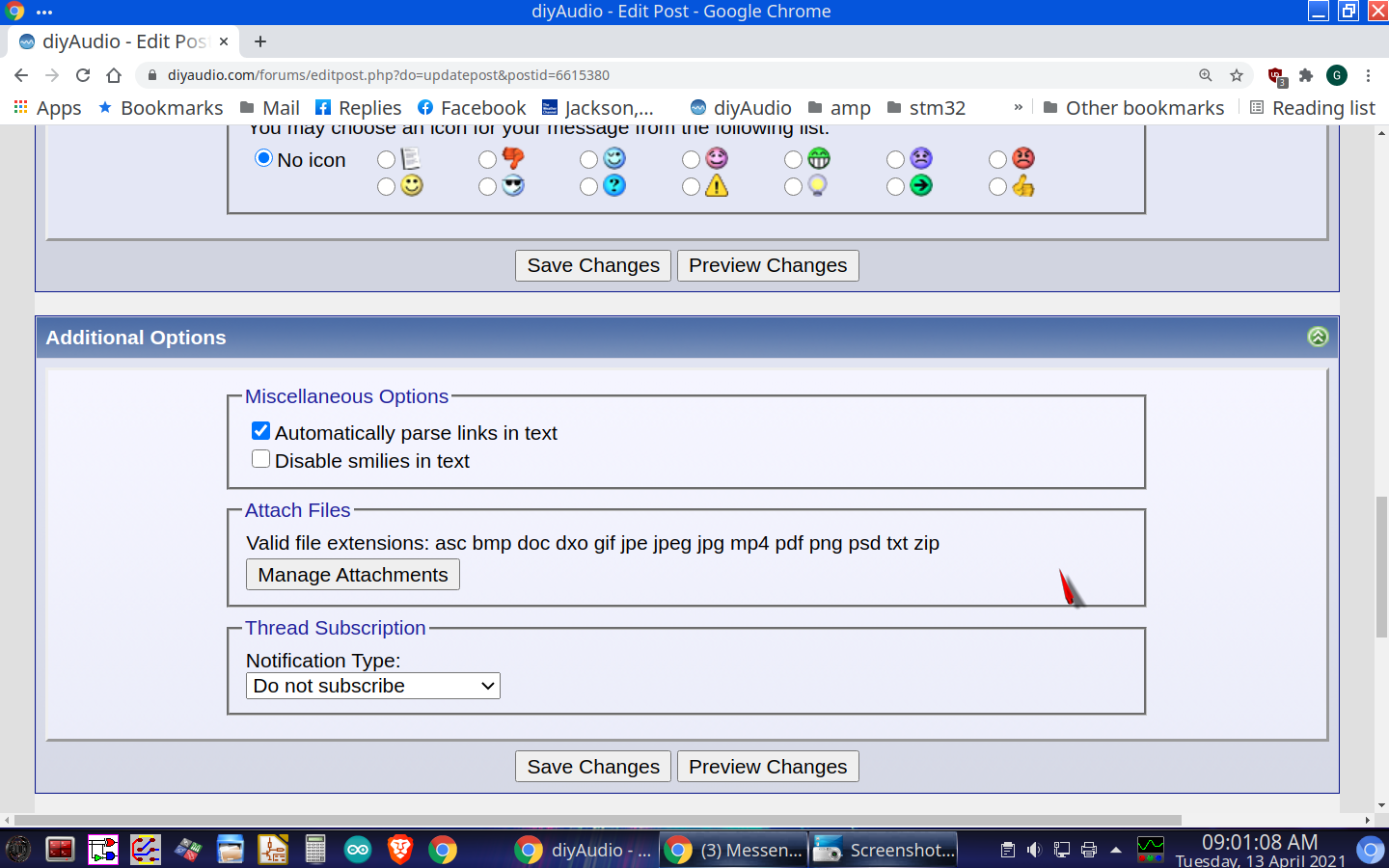Open the amp bookmarks folder
The width and height of the screenshot is (1389, 868).
coord(839,107)
